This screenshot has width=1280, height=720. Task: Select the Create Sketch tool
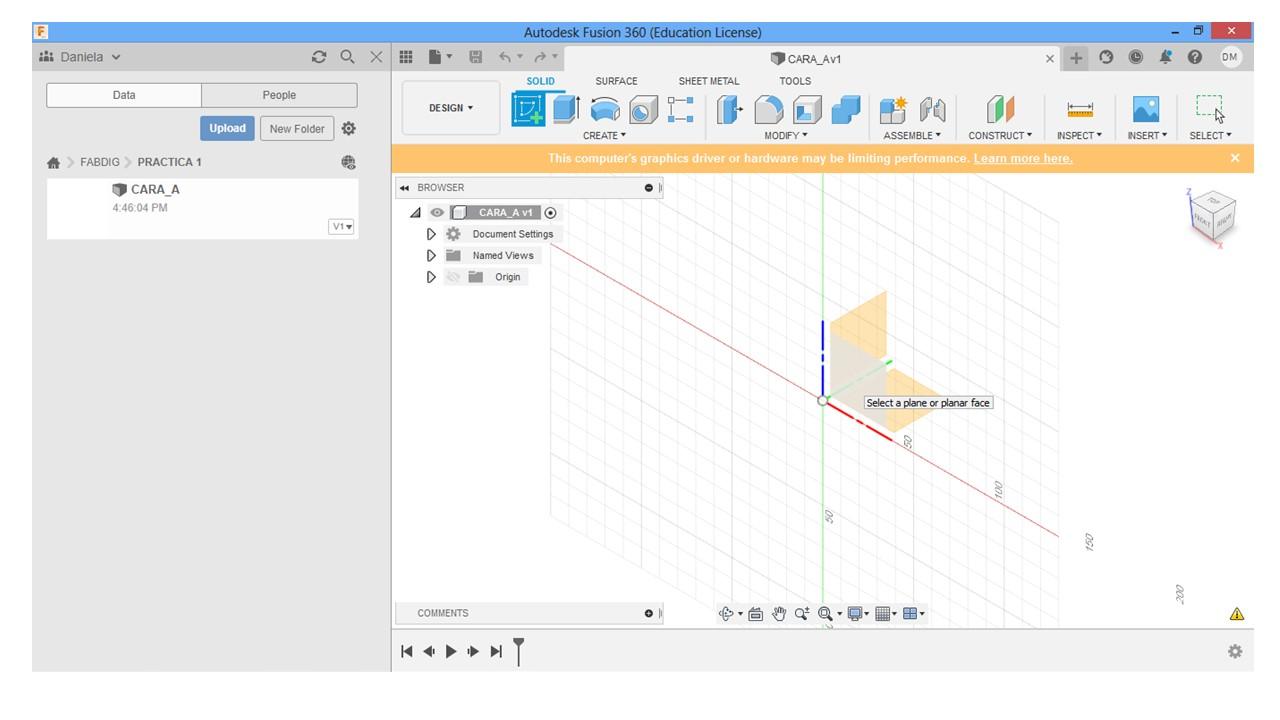coord(528,109)
